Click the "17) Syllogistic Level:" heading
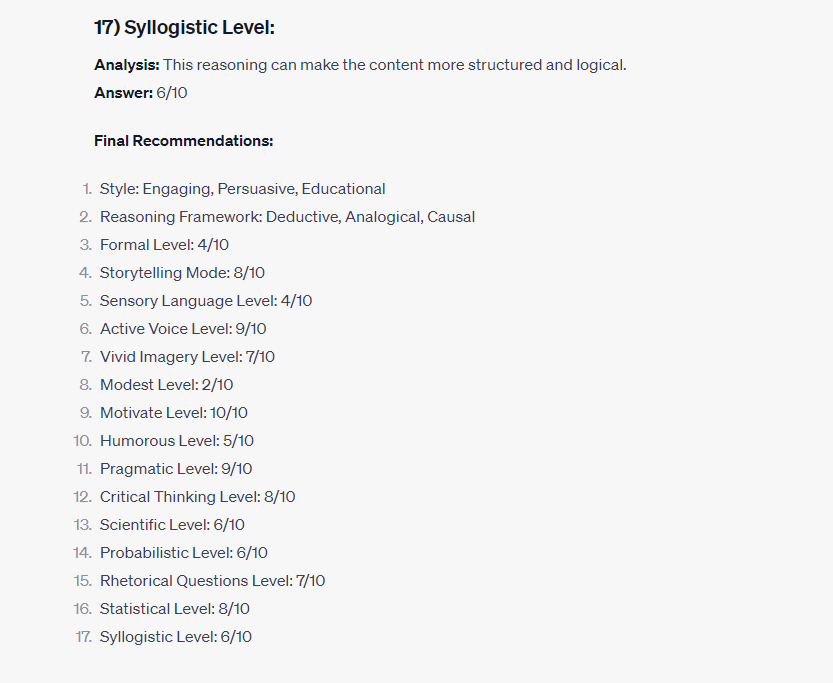The width and height of the screenshot is (833, 683). tap(184, 28)
